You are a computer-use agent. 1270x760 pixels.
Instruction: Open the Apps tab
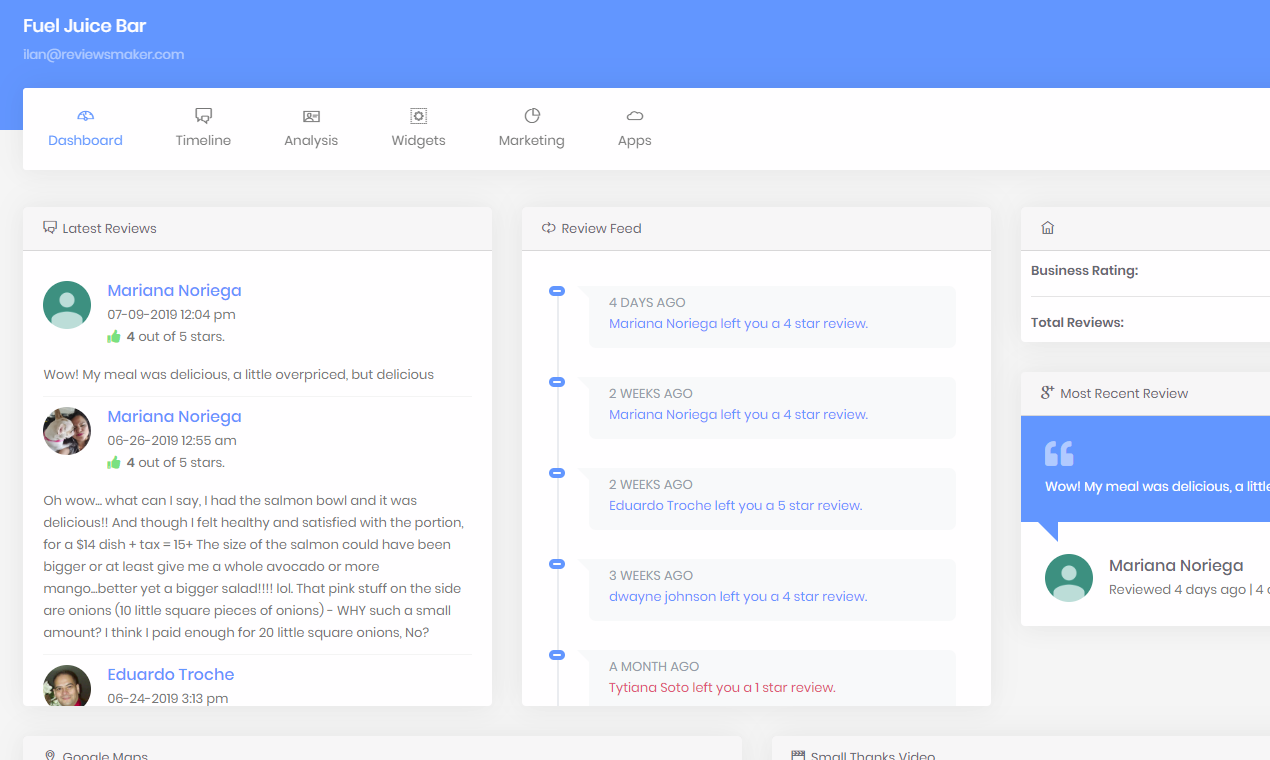635,129
